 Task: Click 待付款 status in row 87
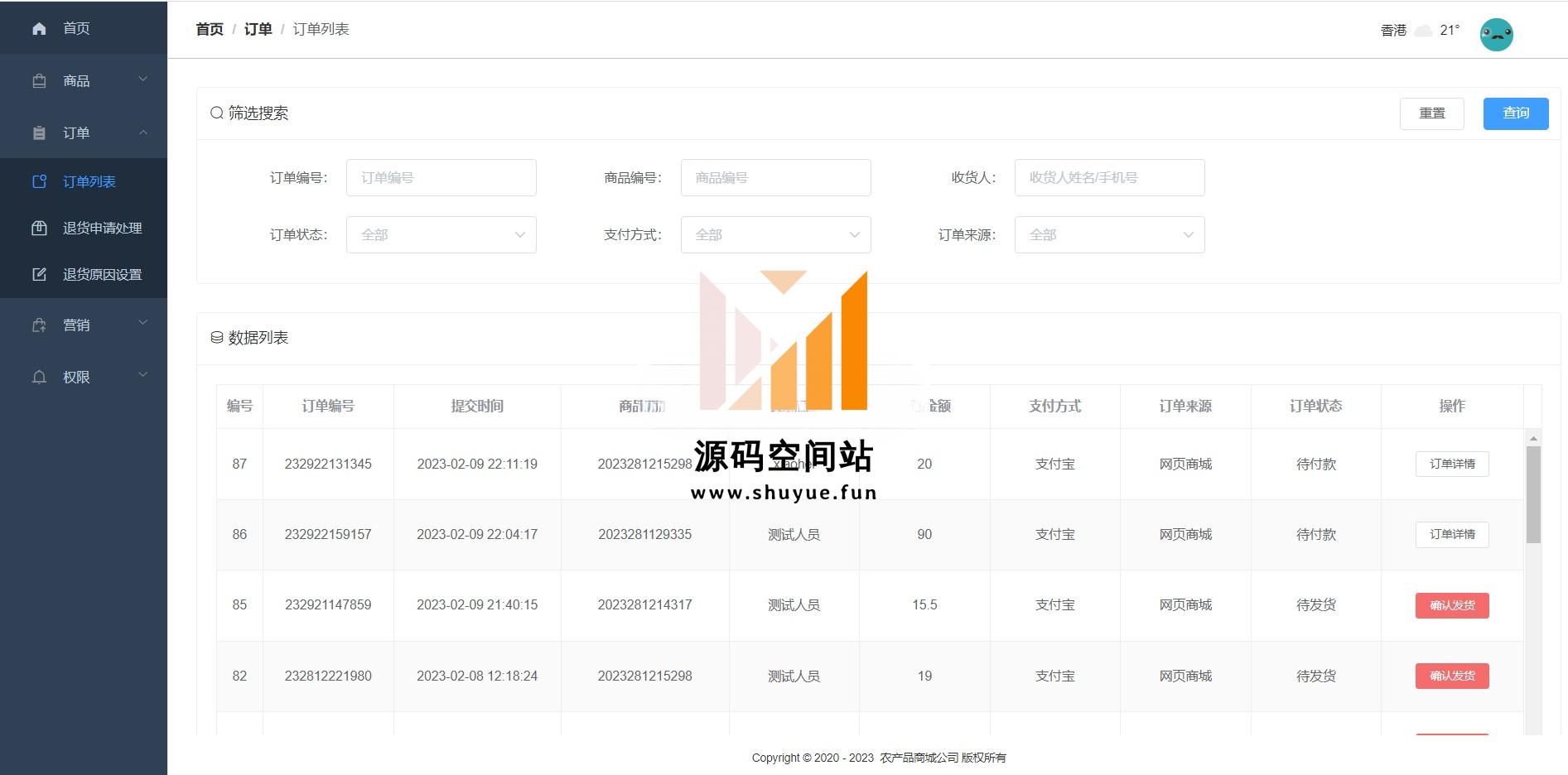tap(1316, 464)
